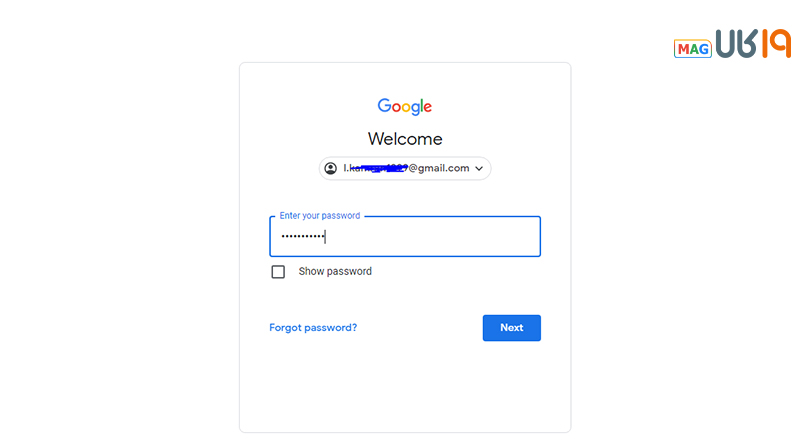Screen dimensions: 800x444
Task: Click the red letter e in Google logo
Action: click(x=427, y=107)
